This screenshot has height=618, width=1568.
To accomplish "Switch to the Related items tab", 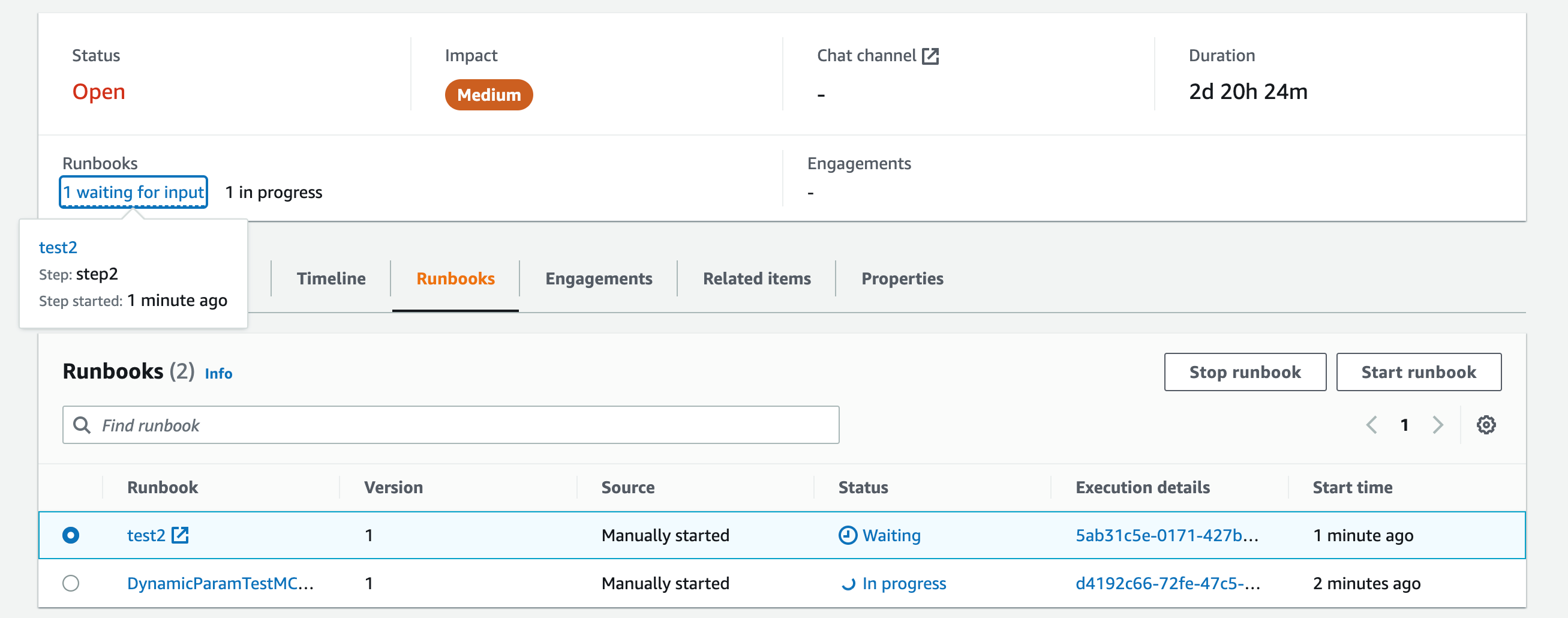I will click(x=756, y=278).
